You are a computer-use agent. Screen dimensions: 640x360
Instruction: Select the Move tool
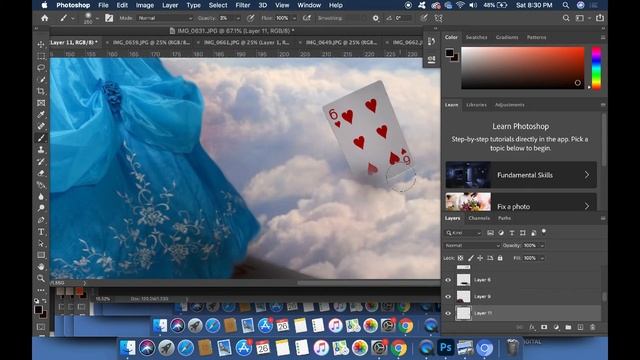tap(41, 44)
